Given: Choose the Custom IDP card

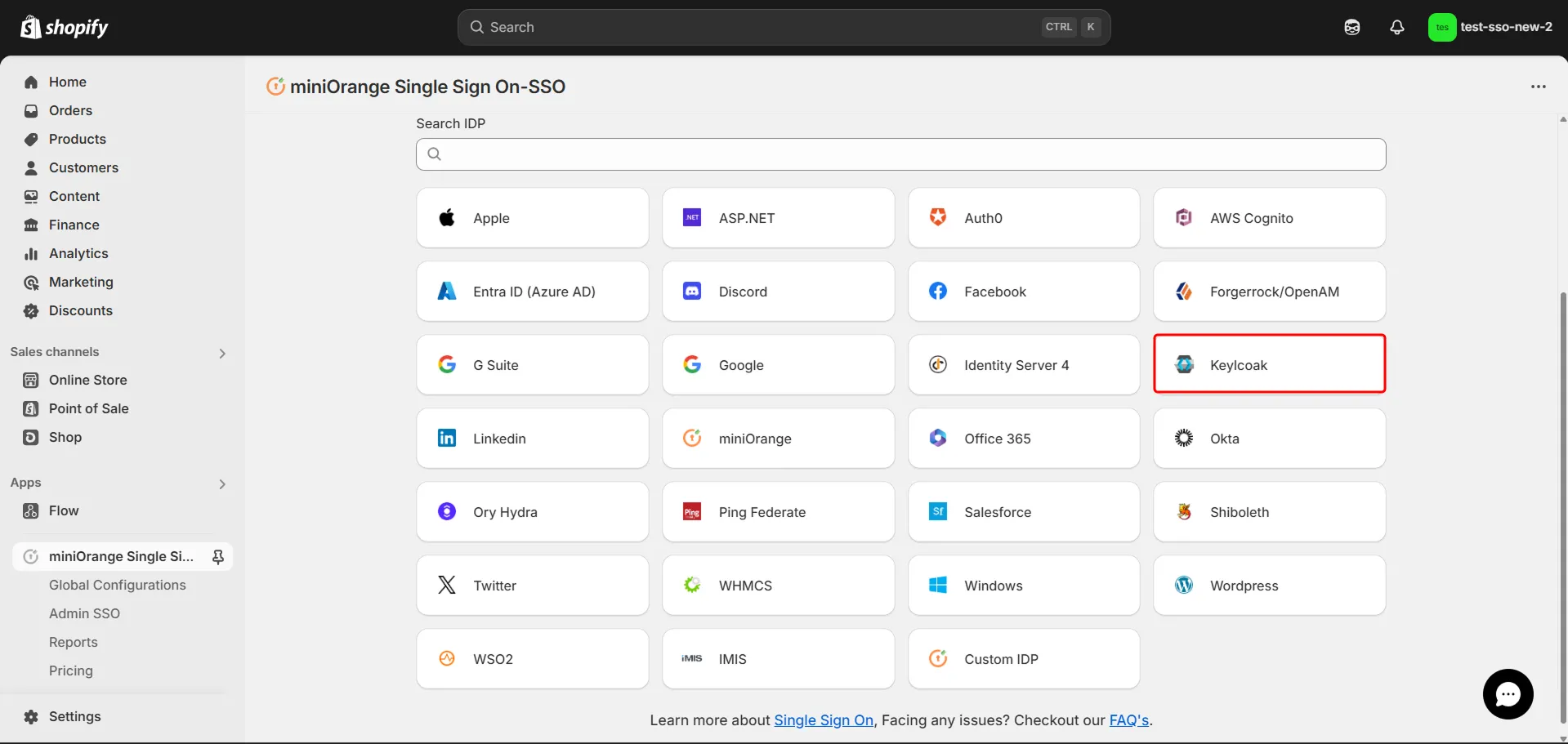Looking at the screenshot, I should (x=1024, y=659).
